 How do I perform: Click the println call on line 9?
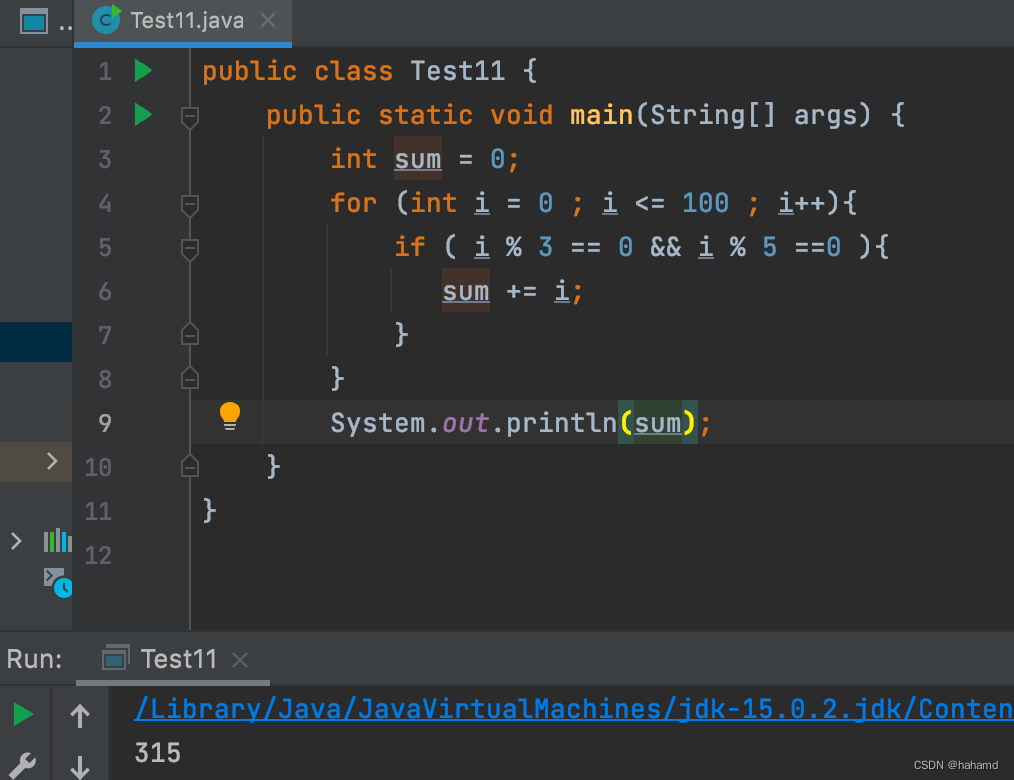pos(561,423)
